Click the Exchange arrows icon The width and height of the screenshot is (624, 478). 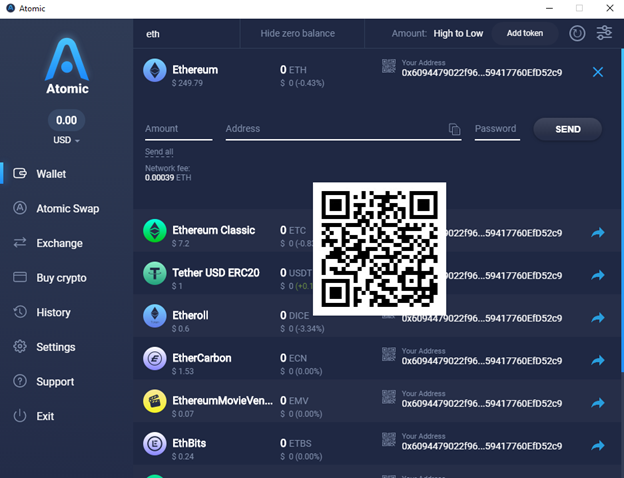(20, 242)
